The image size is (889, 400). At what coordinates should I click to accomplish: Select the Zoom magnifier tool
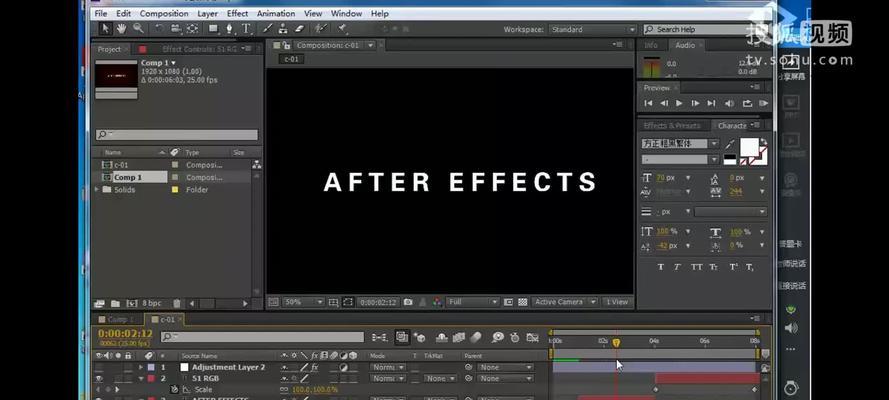(x=138, y=28)
